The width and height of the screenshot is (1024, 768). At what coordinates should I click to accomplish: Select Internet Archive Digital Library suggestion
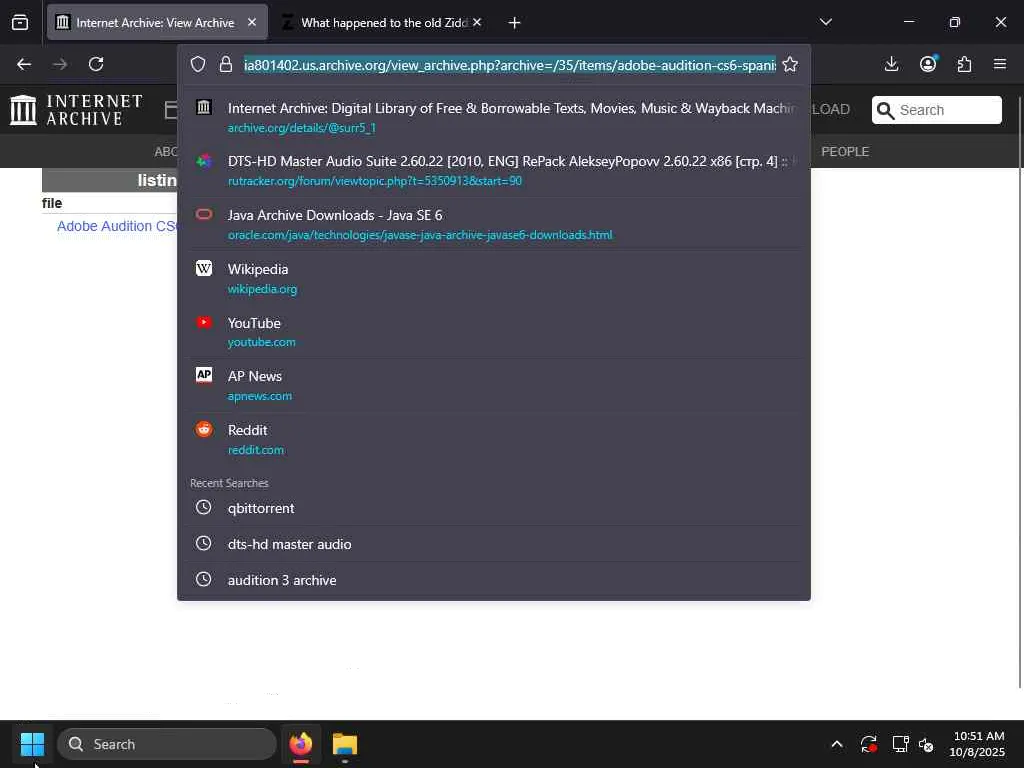(494, 117)
